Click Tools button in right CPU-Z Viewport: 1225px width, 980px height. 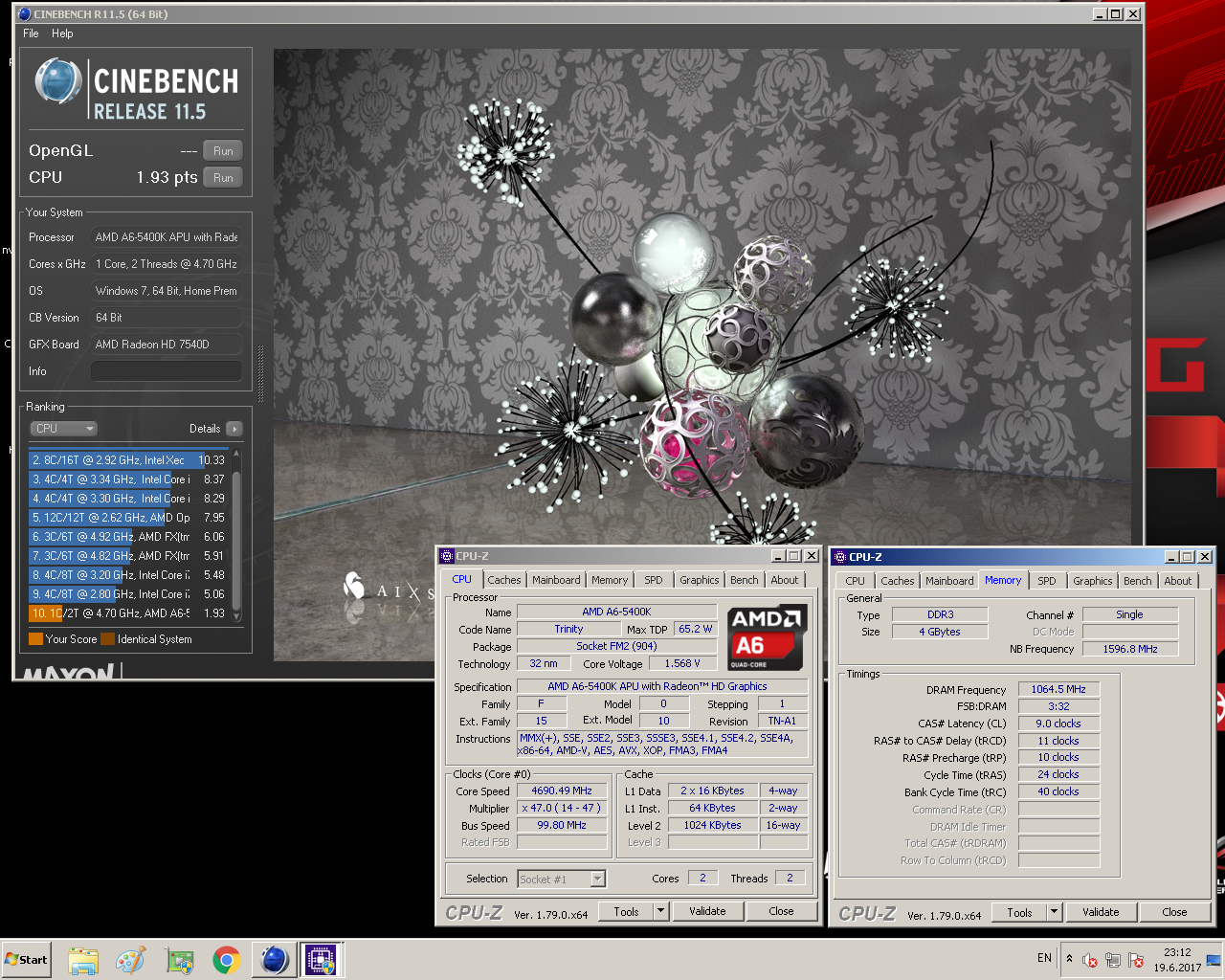(1019, 912)
